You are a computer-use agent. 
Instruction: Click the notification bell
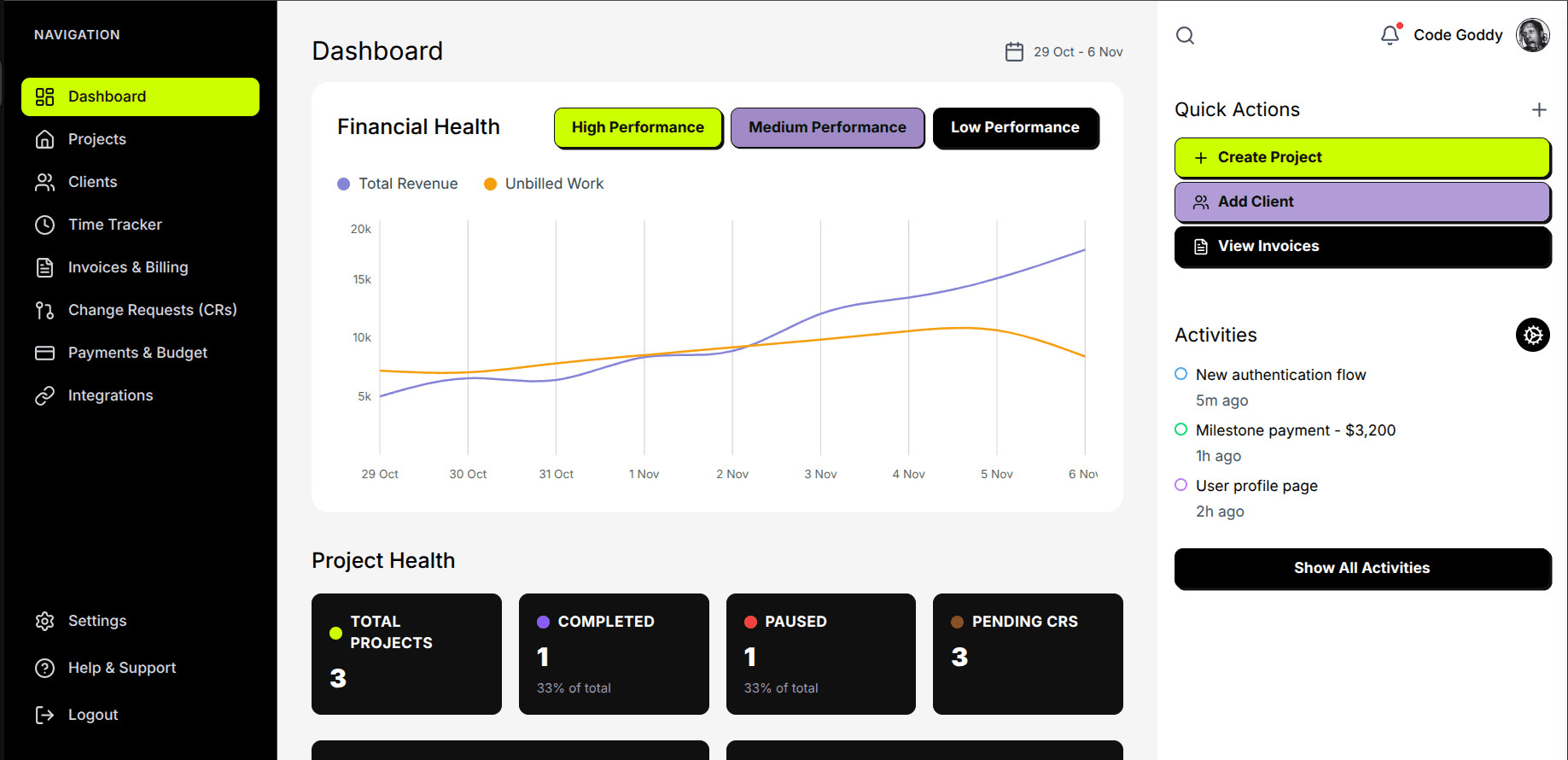tap(1390, 34)
